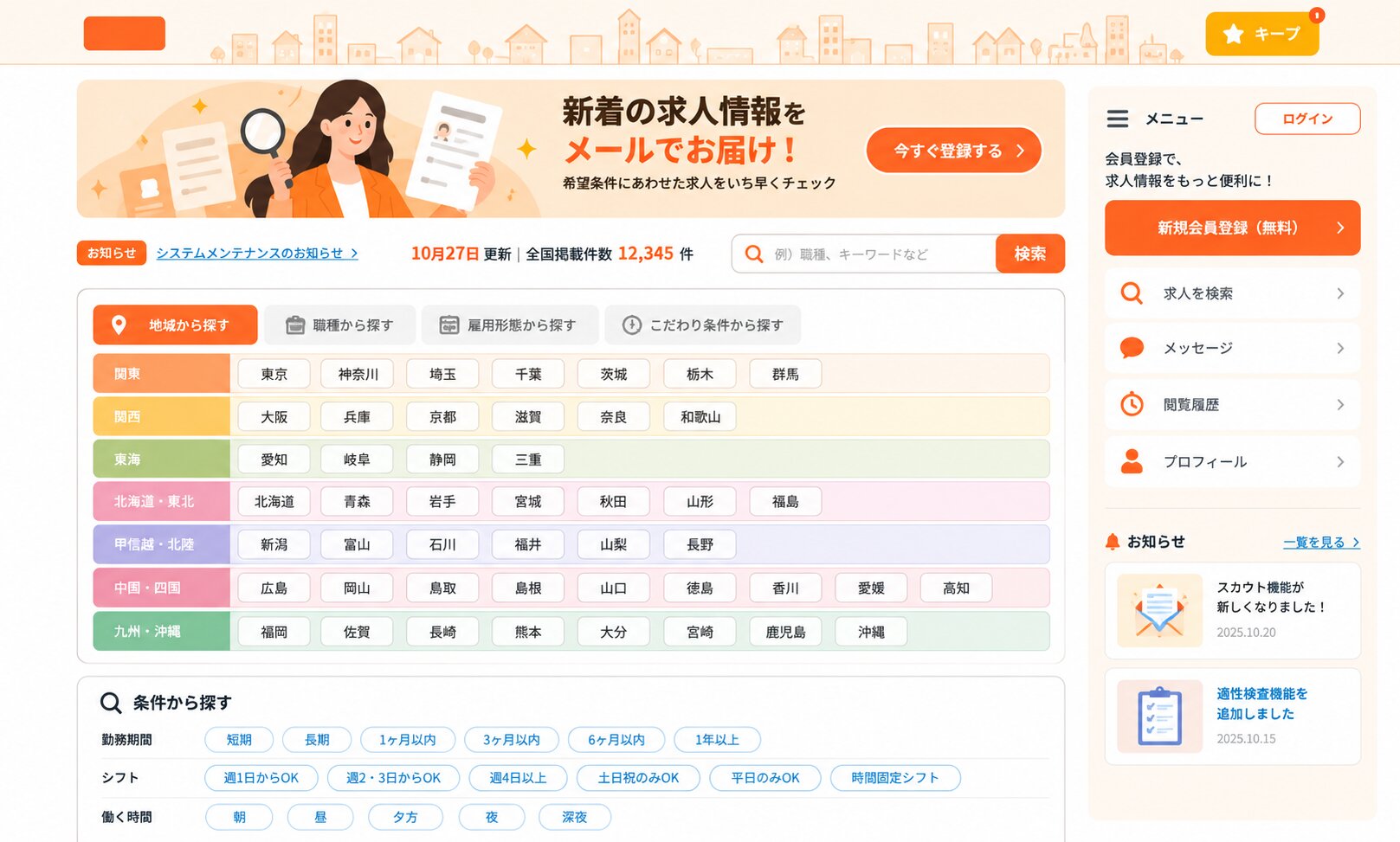Click the bell icon next to お知らせ heading

(1113, 542)
